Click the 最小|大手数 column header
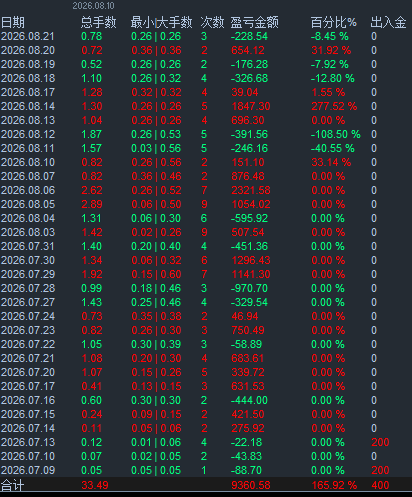Screen dimensions: 412x497 tap(161, 22)
